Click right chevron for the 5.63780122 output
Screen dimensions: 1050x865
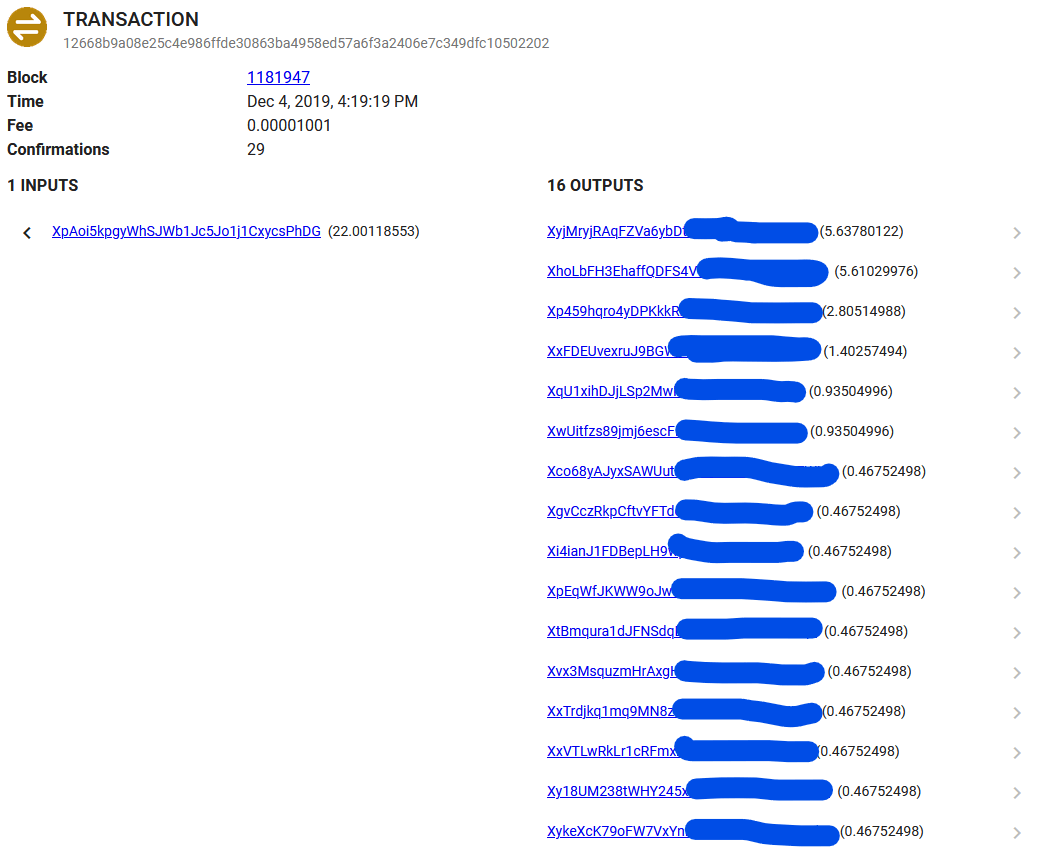pyautogui.click(x=1017, y=233)
